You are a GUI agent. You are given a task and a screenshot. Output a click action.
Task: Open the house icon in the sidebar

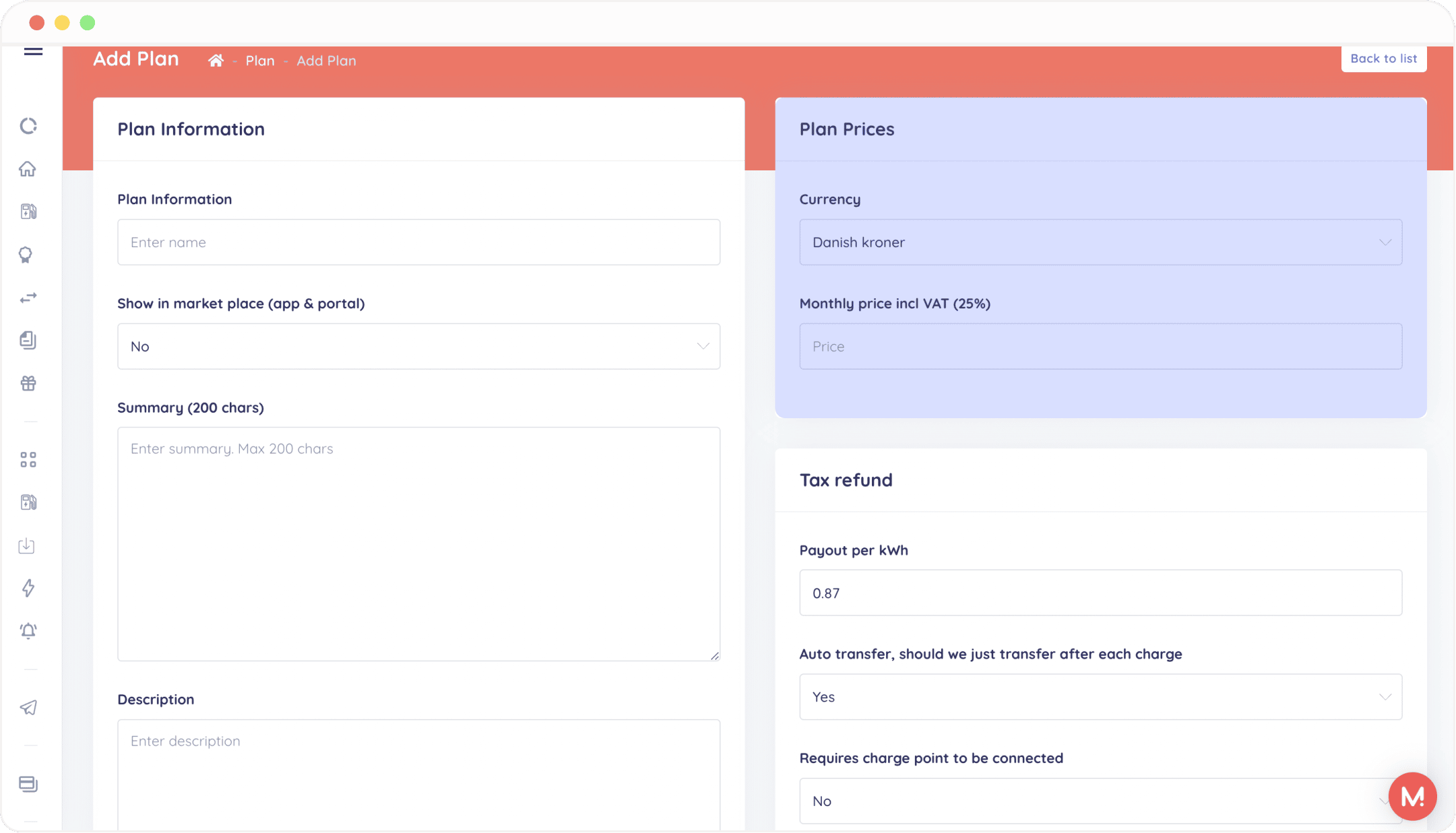[x=28, y=169]
